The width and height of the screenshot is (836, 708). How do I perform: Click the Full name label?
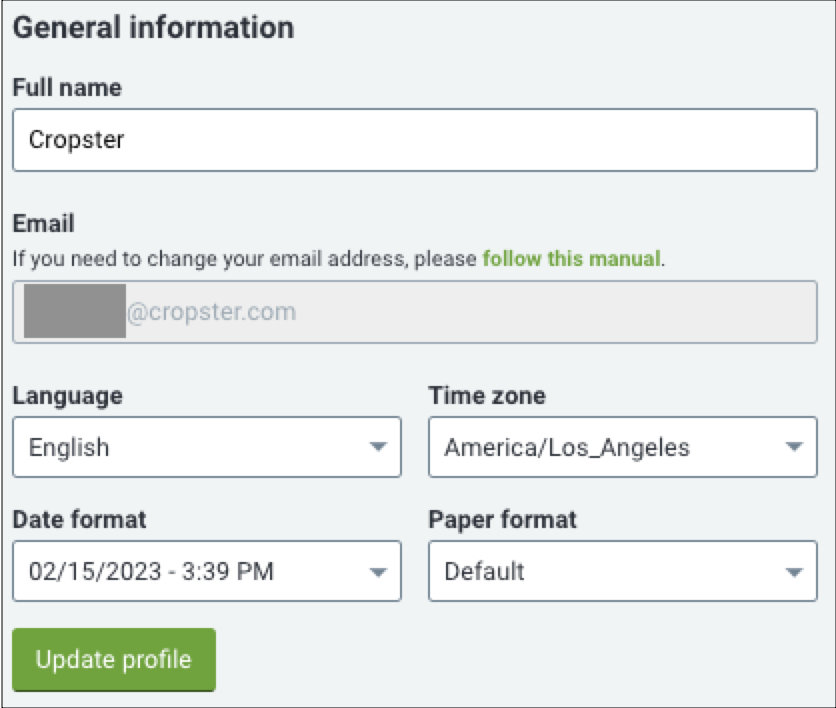(x=67, y=87)
